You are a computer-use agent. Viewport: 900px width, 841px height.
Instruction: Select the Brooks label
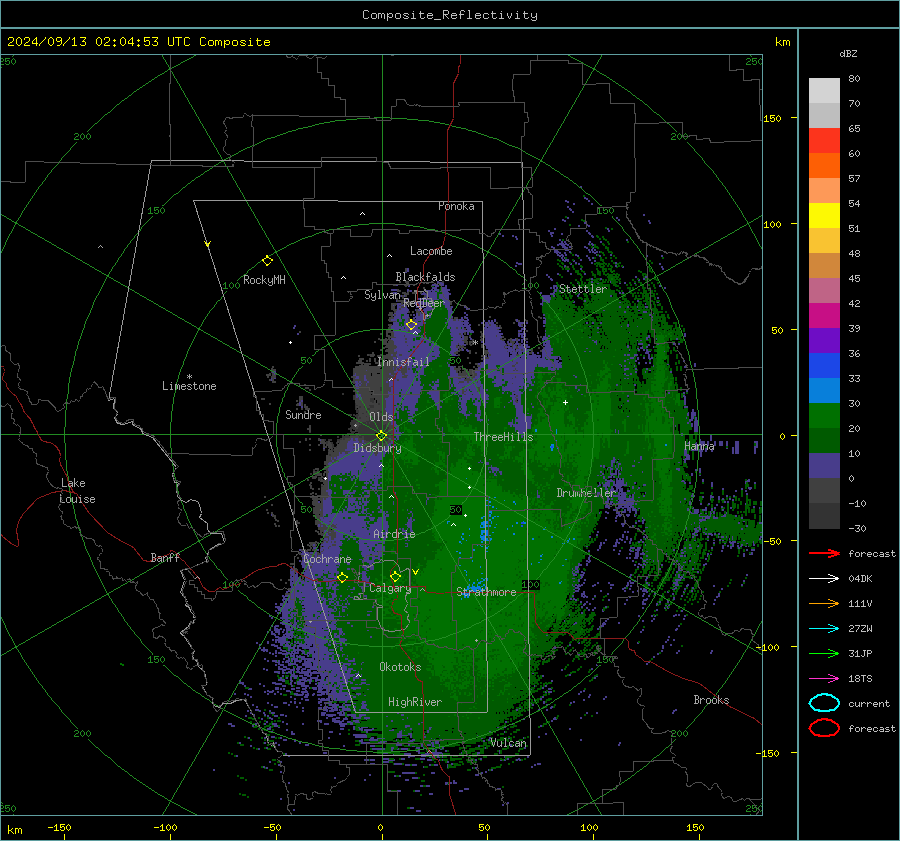click(x=711, y=700)
